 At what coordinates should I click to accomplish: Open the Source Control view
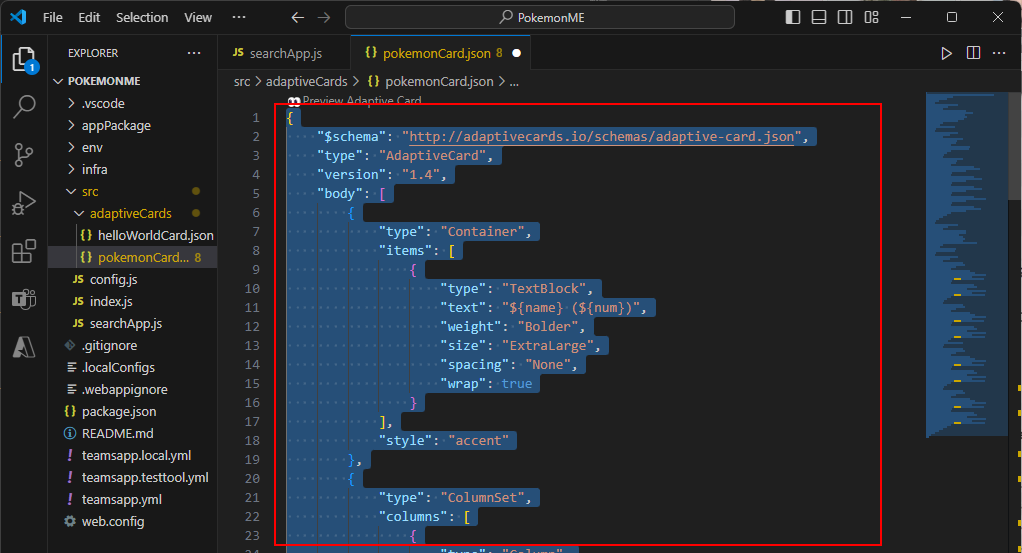(24, 155)
